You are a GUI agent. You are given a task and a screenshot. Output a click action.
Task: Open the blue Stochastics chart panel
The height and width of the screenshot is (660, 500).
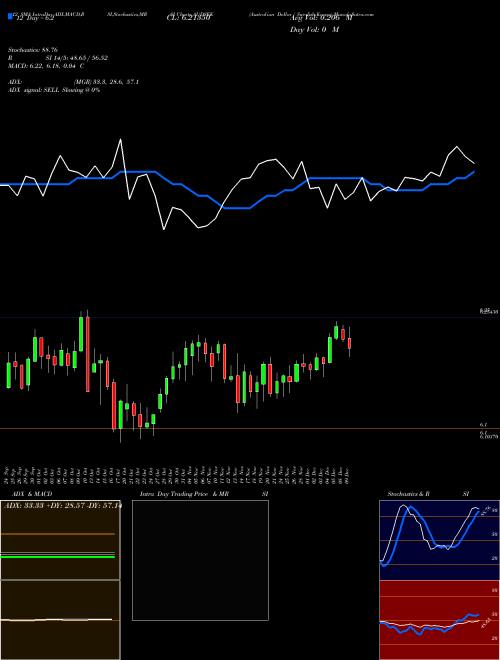pos(439,540)
